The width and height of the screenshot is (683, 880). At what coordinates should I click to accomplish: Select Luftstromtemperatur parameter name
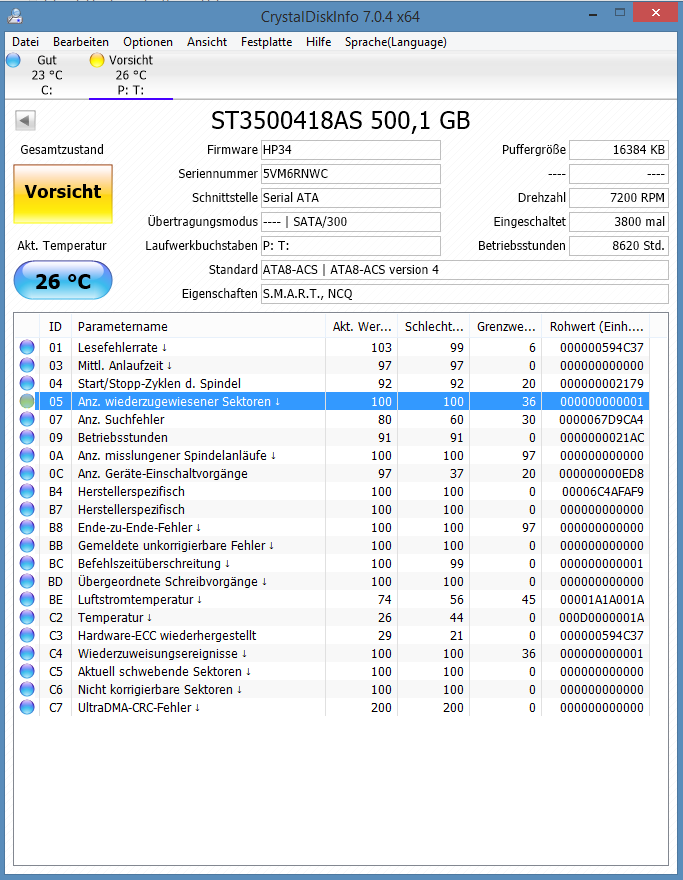pyautogui.click(x=140, y=599)
